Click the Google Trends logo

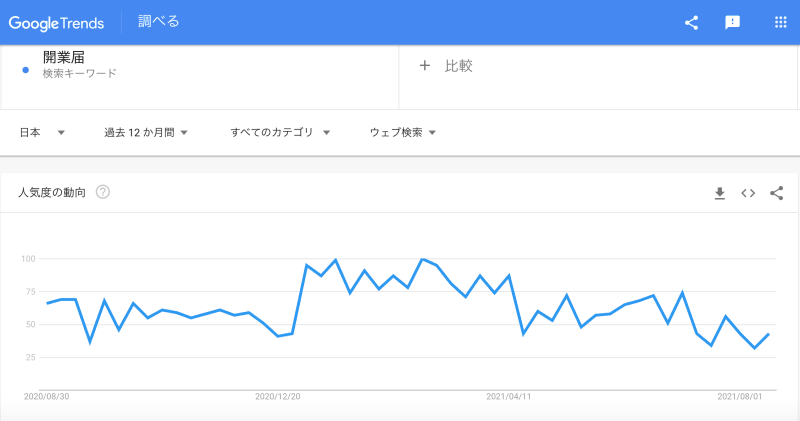(56, 23)
